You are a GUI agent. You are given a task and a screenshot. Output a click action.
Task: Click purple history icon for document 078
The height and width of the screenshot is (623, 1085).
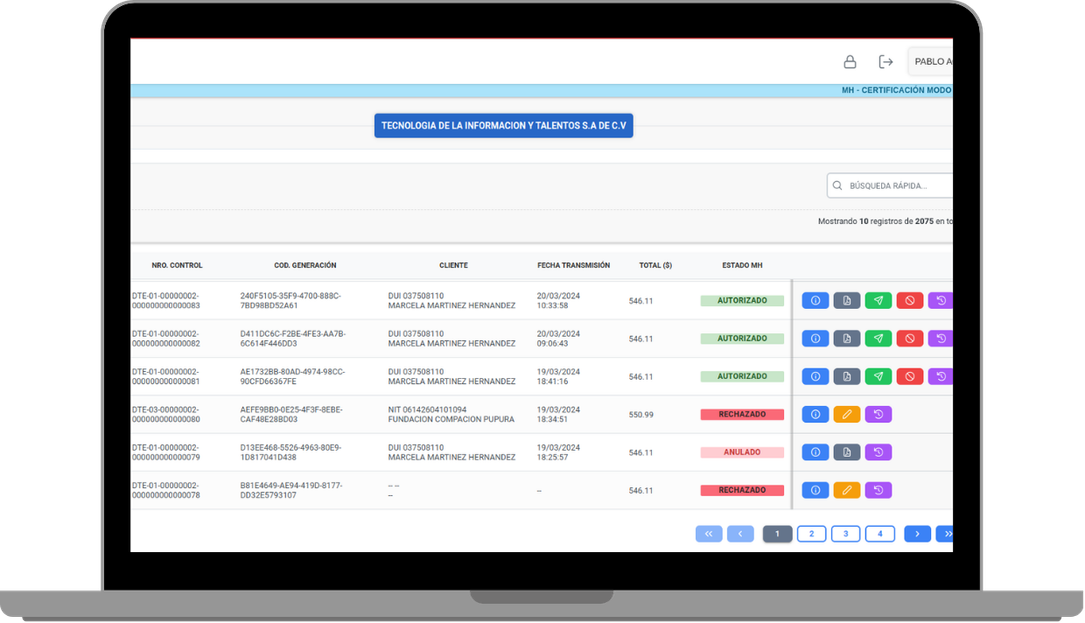[x=878, y=490]
